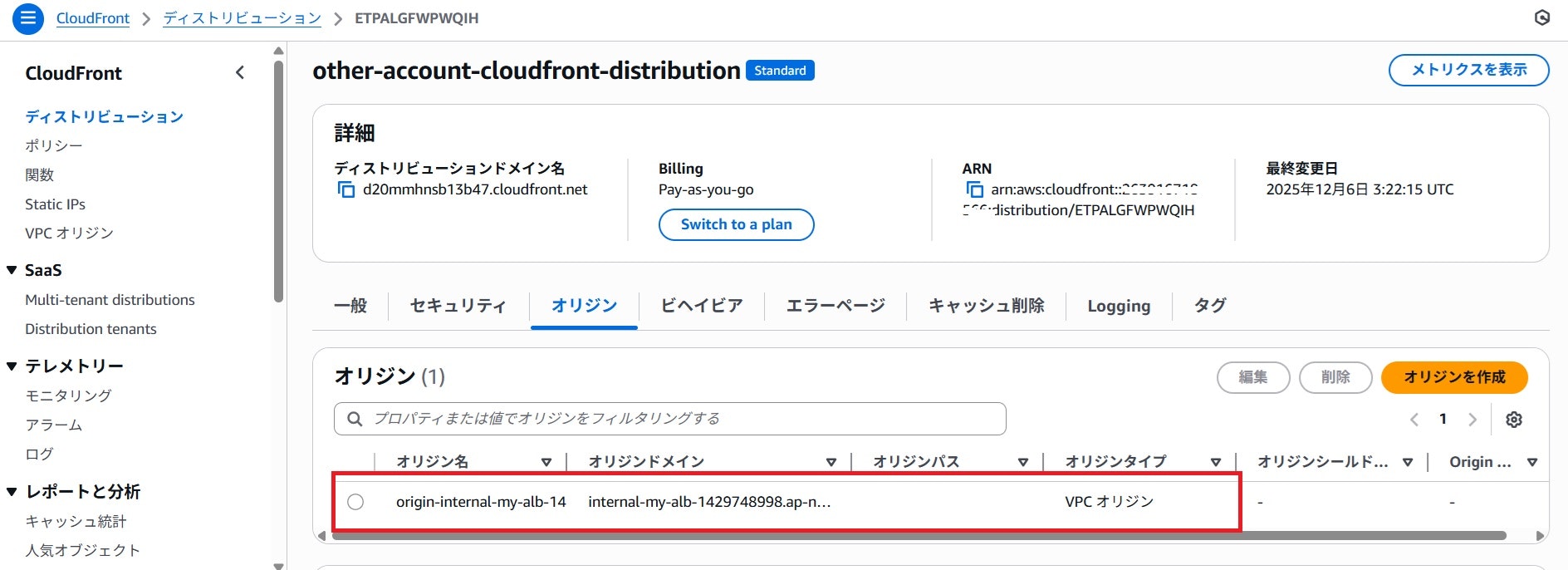Click the 編集 button

pyautogui.click(x=1253, y=377)
